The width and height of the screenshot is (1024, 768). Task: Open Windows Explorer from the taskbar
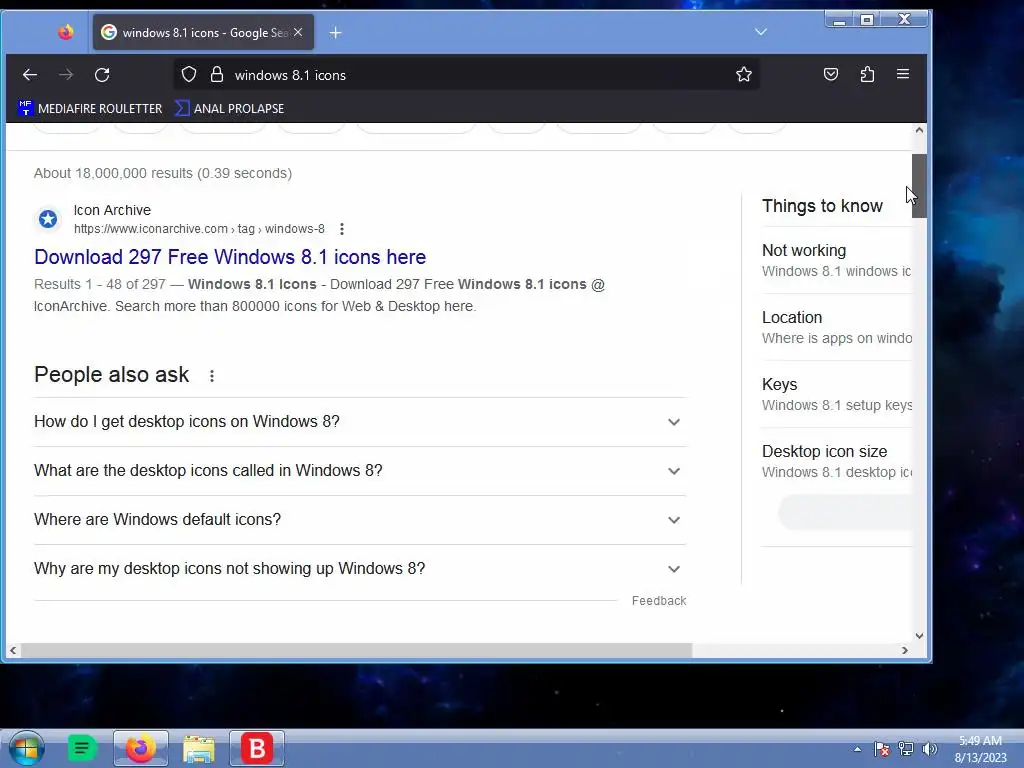click(x=199, y=748)
